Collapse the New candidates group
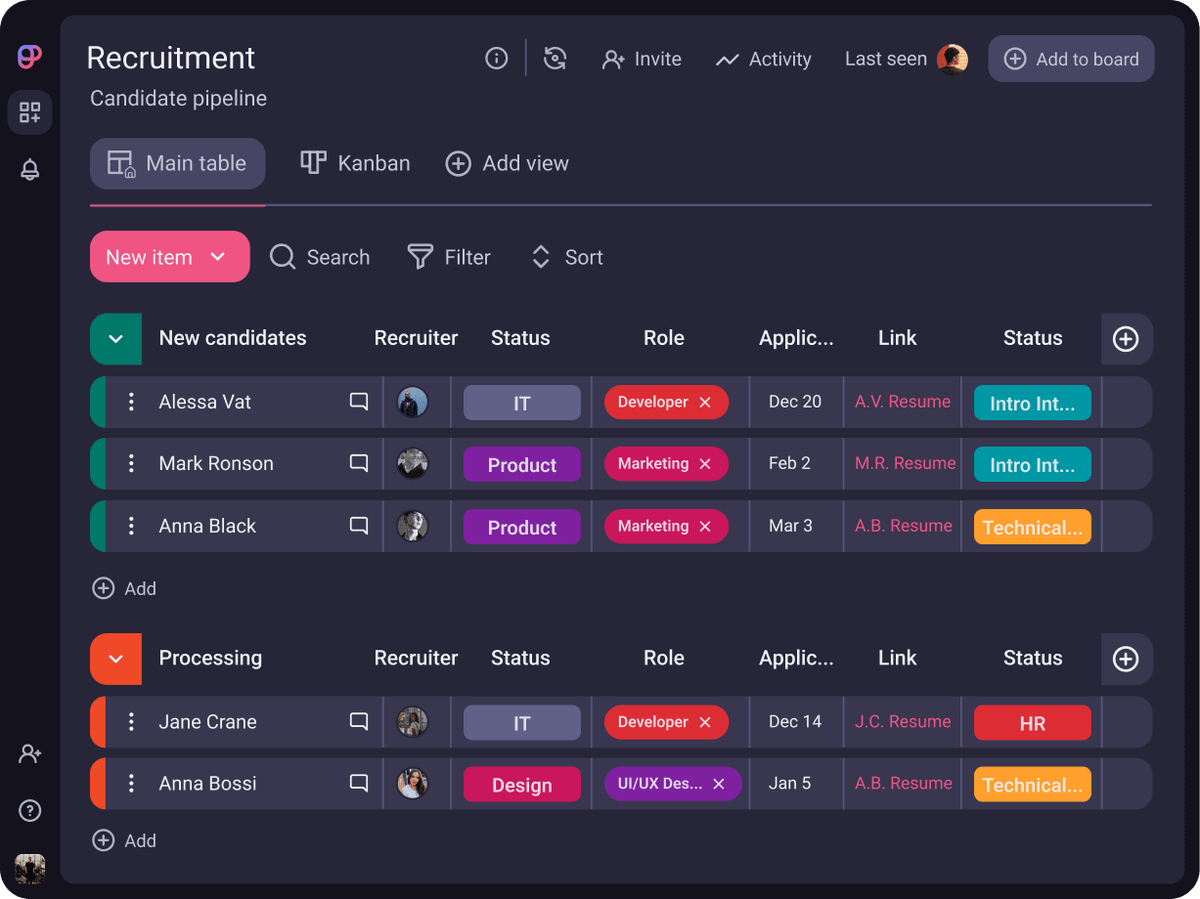Image resolution: width=1200 pixels, height=899 pixels. pyautogui.click(x=116, y=339)
